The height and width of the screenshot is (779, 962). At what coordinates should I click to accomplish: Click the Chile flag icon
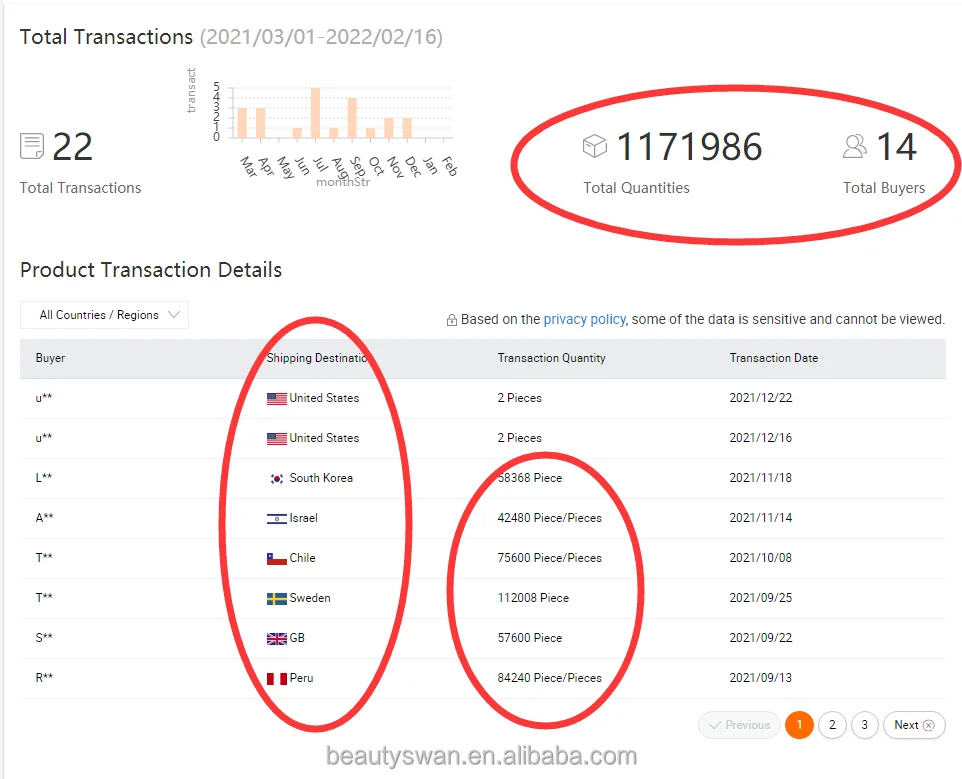point(277,558)
